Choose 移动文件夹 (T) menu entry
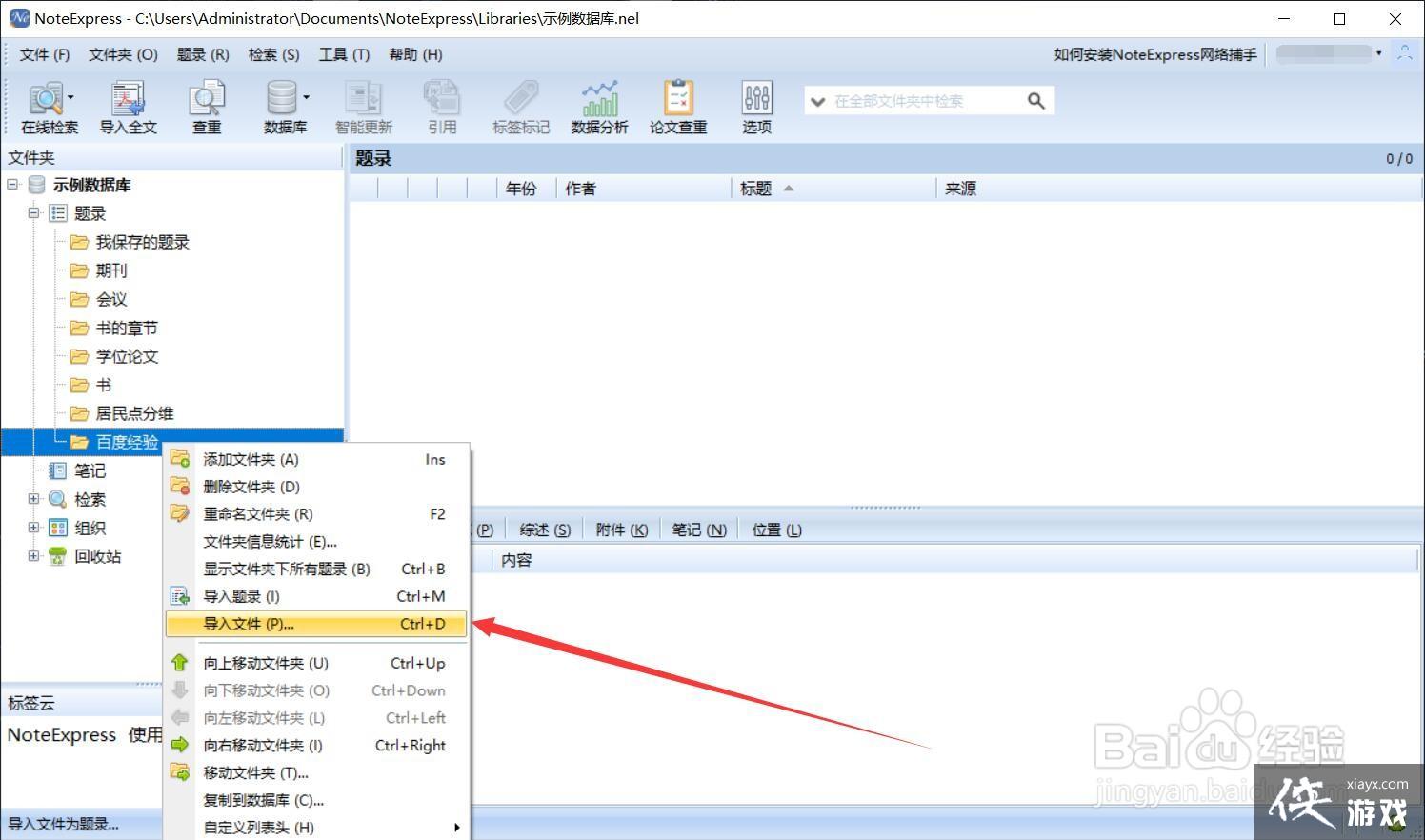Image resolution: width=1425 pixels, height=840 pixels. (x=316, y=773)
